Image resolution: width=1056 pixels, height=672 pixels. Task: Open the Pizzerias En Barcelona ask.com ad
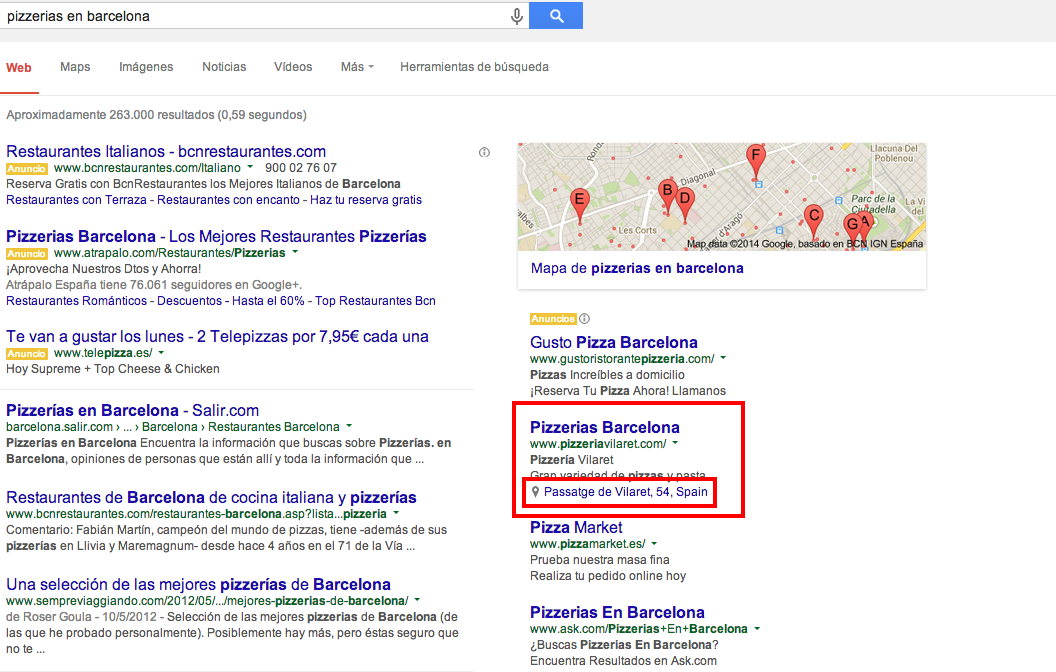[x=617, y=612]
